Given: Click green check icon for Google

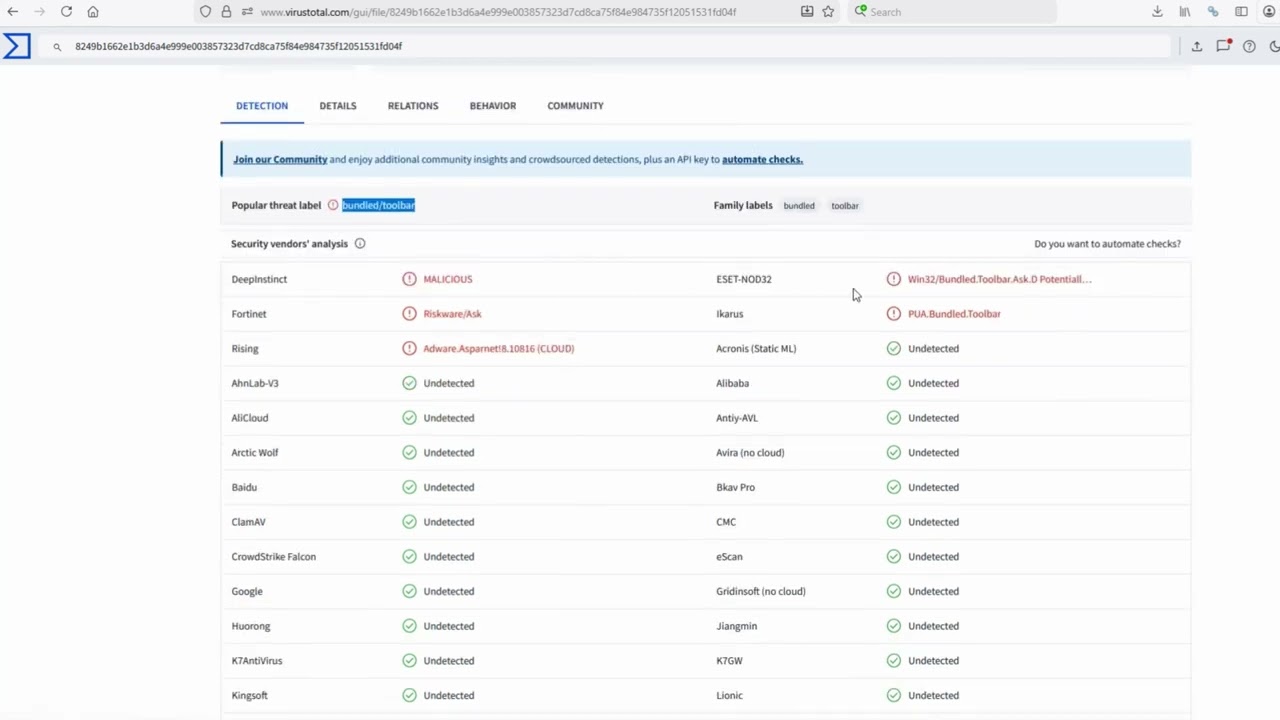Looking at the screenshot, I should [x=409, y=591].
